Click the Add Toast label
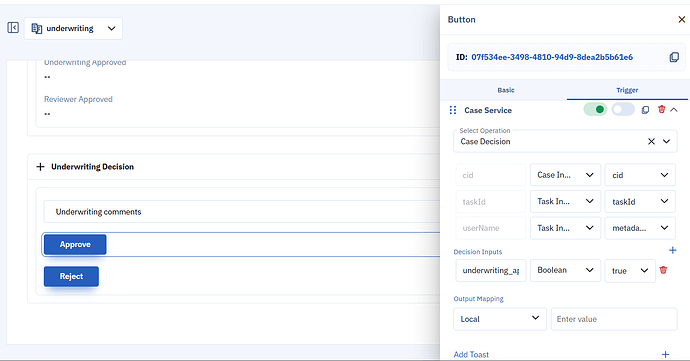The height and width of the screenshot is (361, 690). coord(471,354)
